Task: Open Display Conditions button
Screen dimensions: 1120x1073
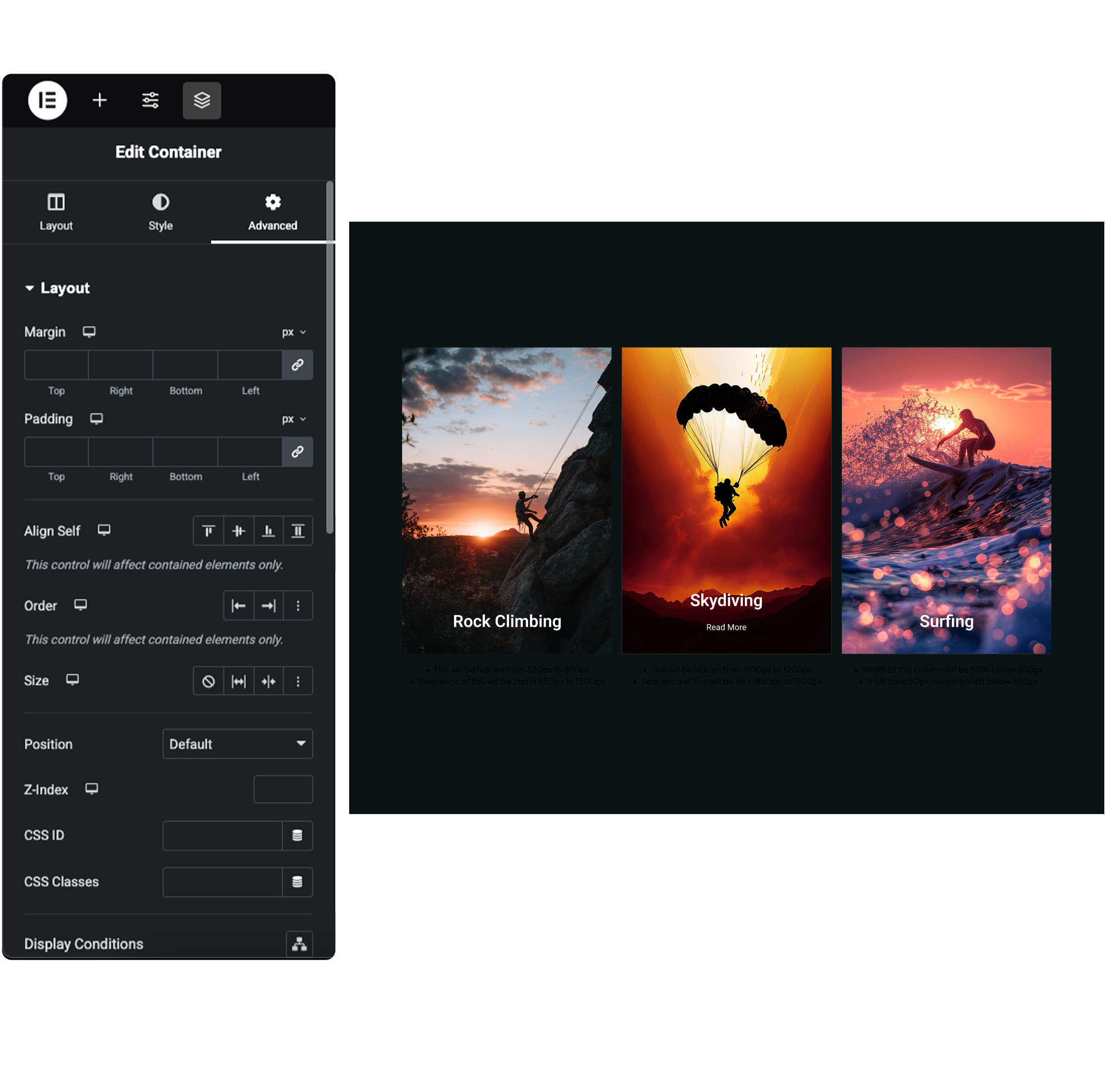Action: point(300,944)
